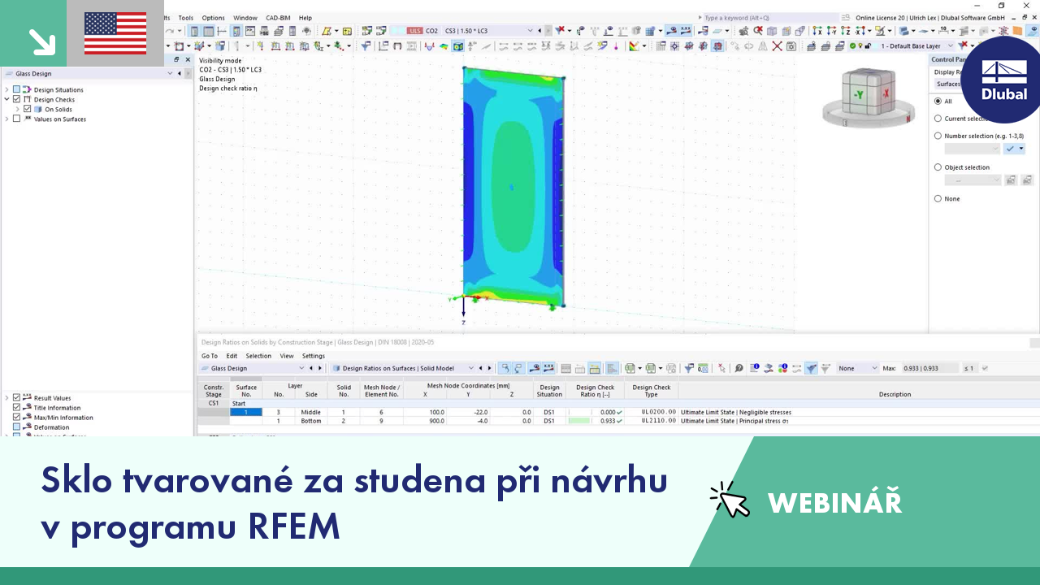Viewport: 1040px width, 585px height.
Task: Uncheck the Result Values checkbox
Action: tap(17, 397)
